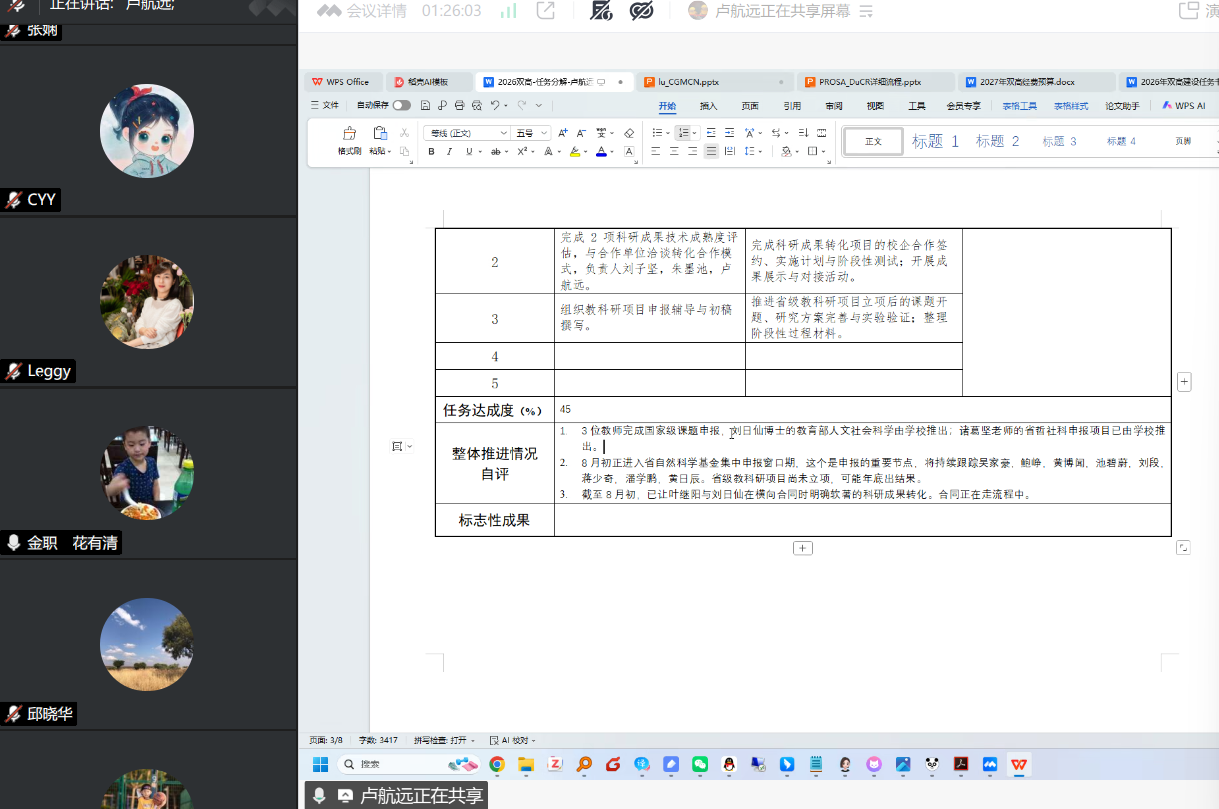This screenshot has height=809, width=1219.
Task: Click the numbered list icon
Action: click(683, 133)
